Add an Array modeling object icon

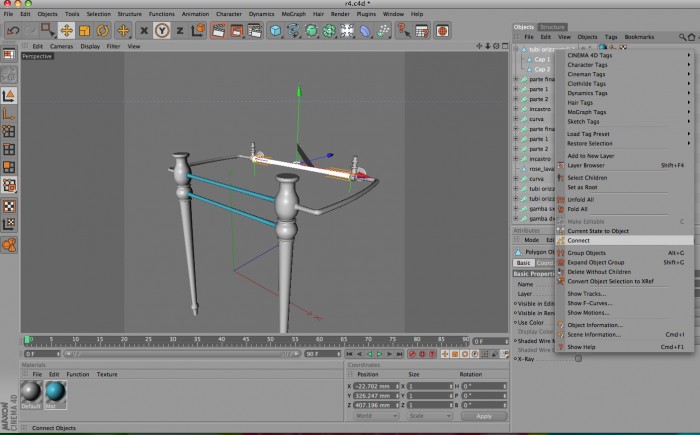click(329, 31)
